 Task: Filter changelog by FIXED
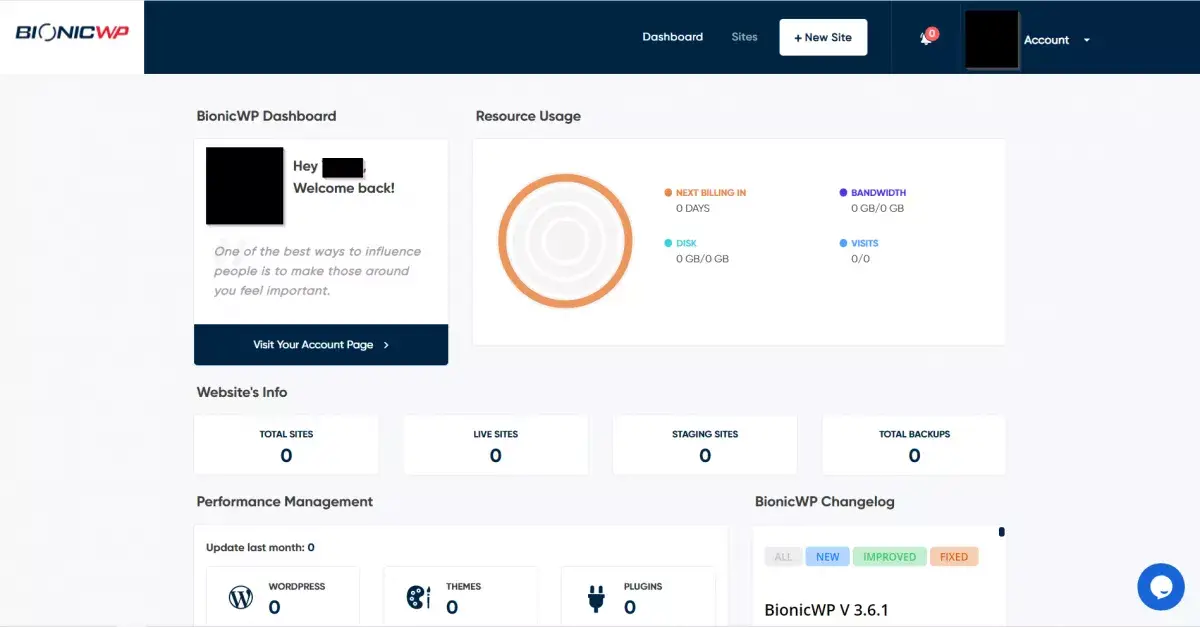point(954,557)
